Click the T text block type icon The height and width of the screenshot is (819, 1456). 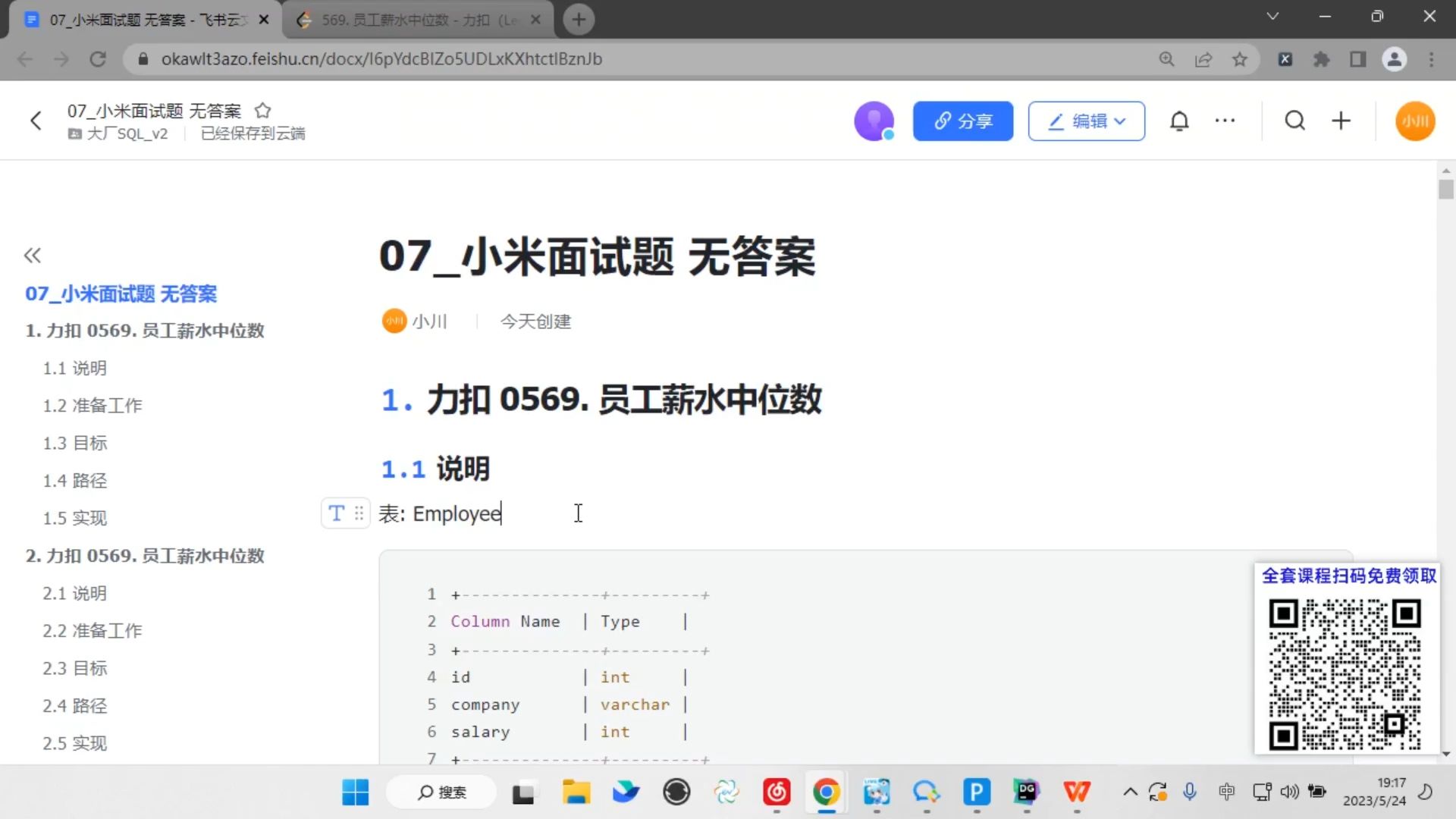336,513
